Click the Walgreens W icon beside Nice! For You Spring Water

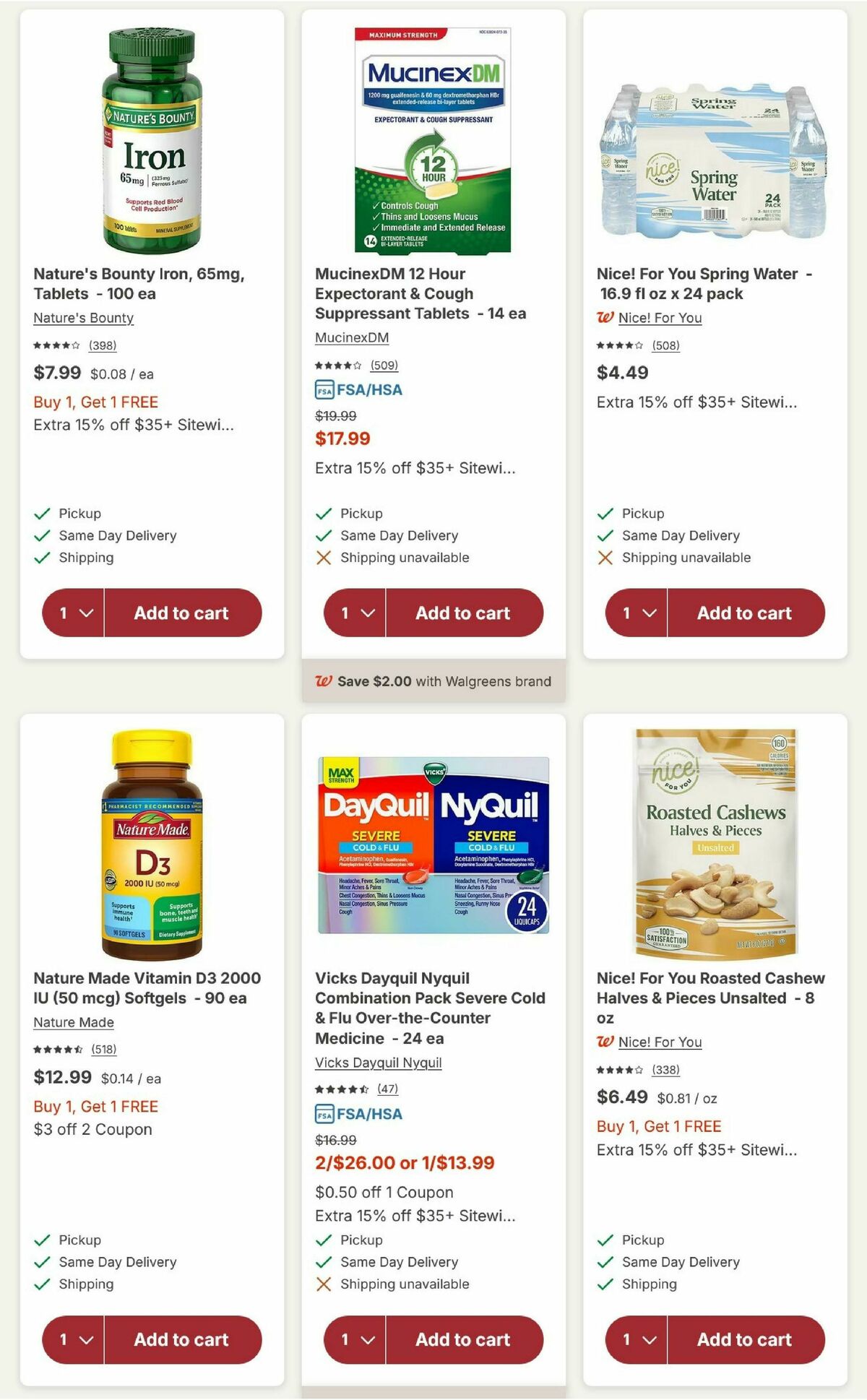pos(605,318)
